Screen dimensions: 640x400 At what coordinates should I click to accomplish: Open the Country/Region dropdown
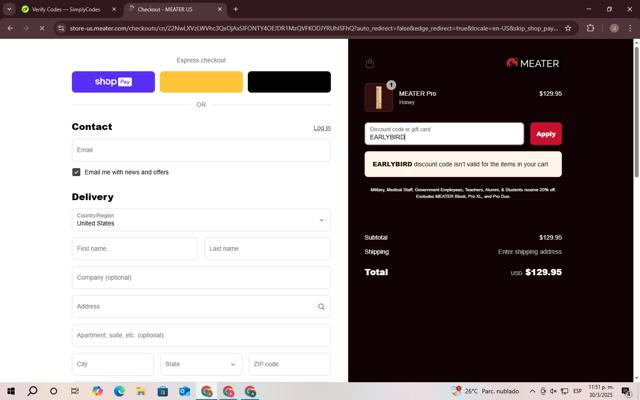[201, 220]
